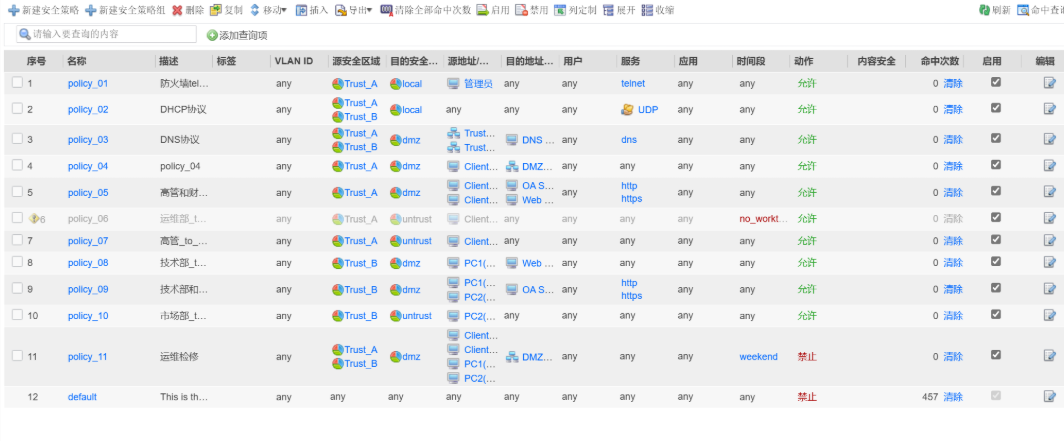Screen dimensions: 1064x441
Task: Click the UDP service icon in policy_02
Action: tap(628, 109)
